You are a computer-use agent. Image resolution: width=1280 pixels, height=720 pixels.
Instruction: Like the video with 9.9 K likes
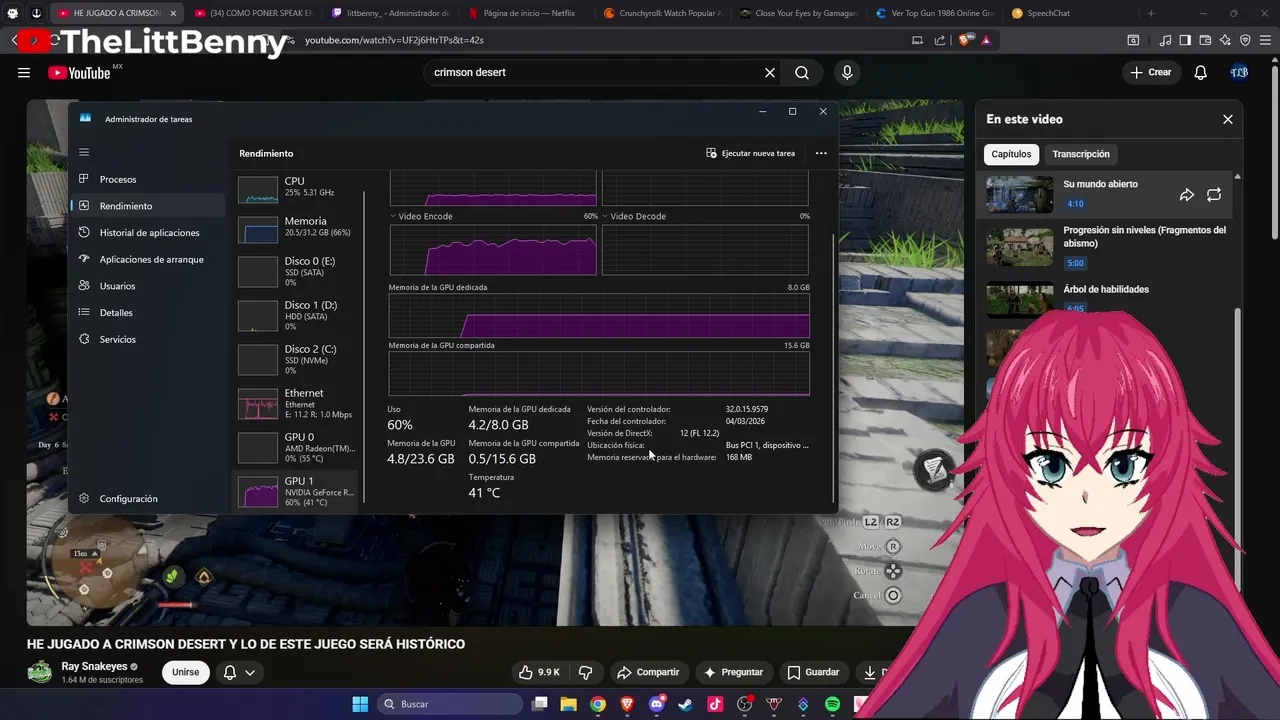coord(540,672)
